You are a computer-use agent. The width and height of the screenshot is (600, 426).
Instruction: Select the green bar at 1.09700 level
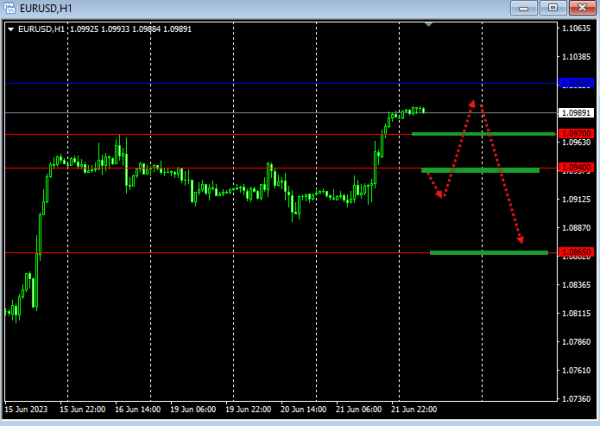(x=483, y=134)
